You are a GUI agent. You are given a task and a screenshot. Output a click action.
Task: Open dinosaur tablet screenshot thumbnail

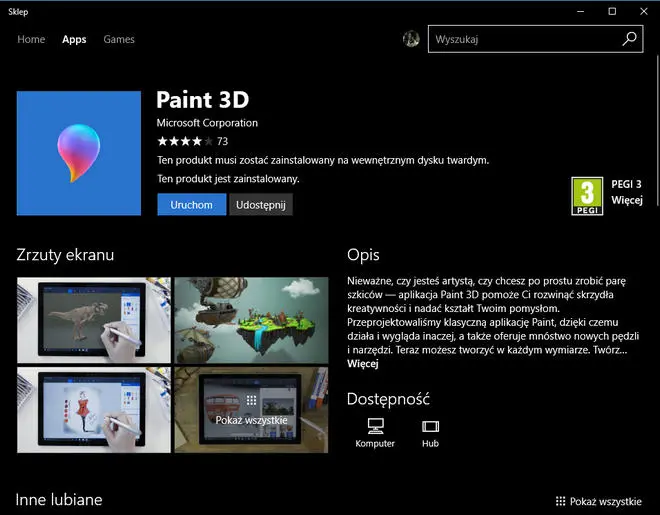pyautogui.click(x=94, y=320)
